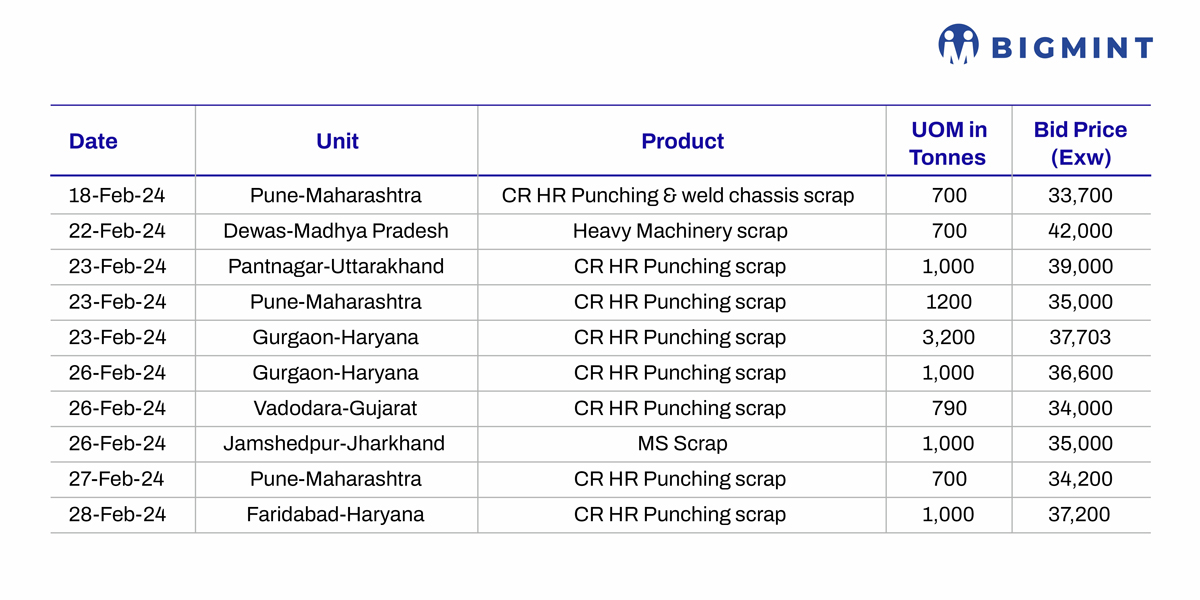Click the Heavy Machinery scrap product cell
1200x600 pixels.
[680, 231]
